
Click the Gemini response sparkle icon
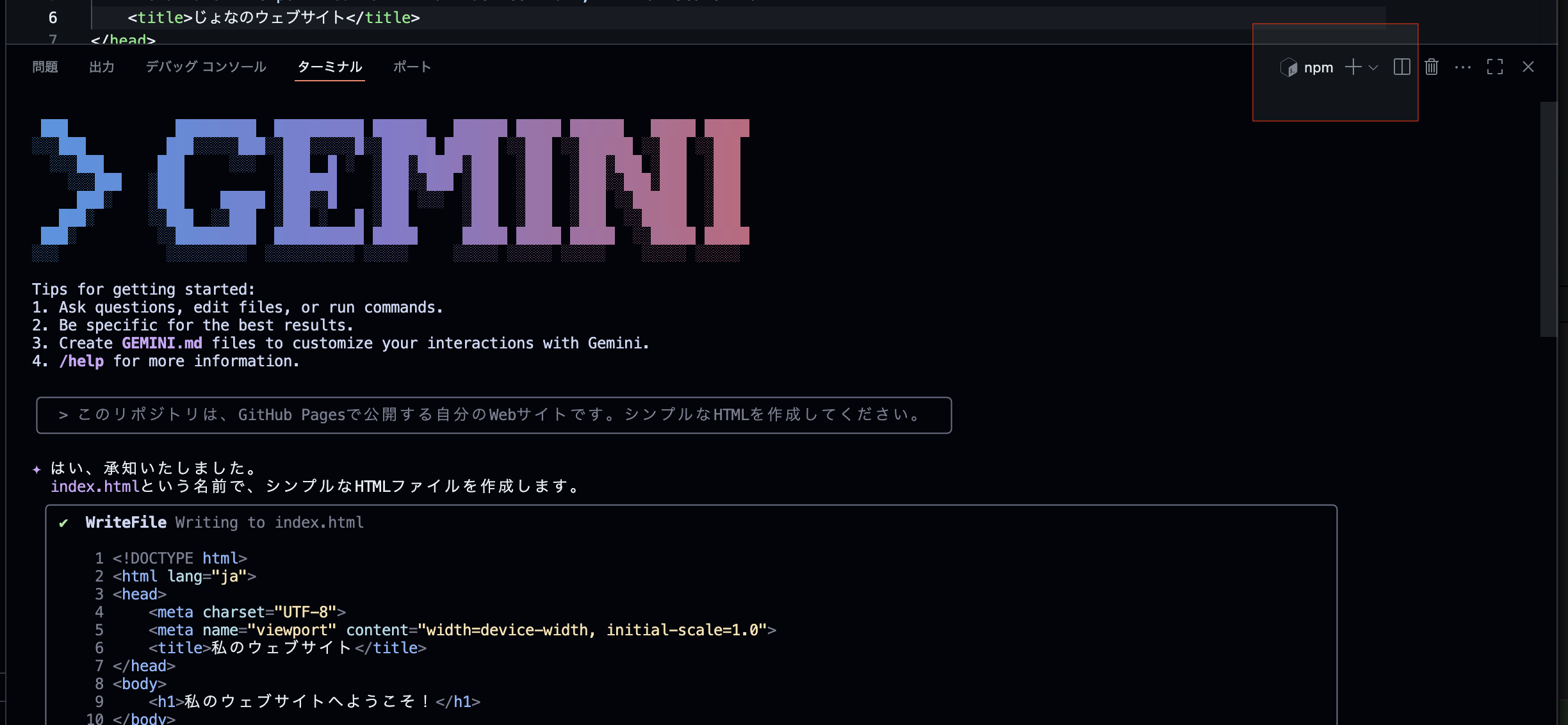click(x=37, y=469)
